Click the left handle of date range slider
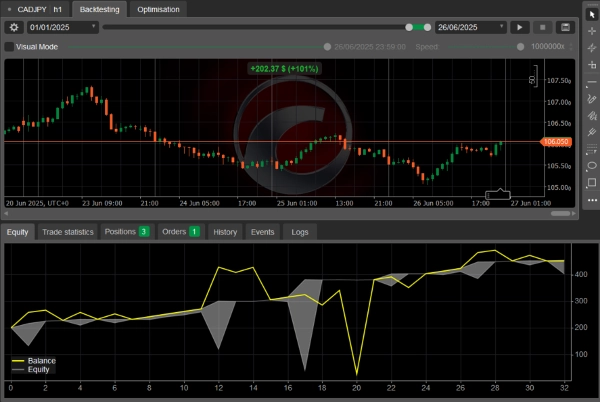The width and height of the screenshot is (600, 402). click(409, 27)
